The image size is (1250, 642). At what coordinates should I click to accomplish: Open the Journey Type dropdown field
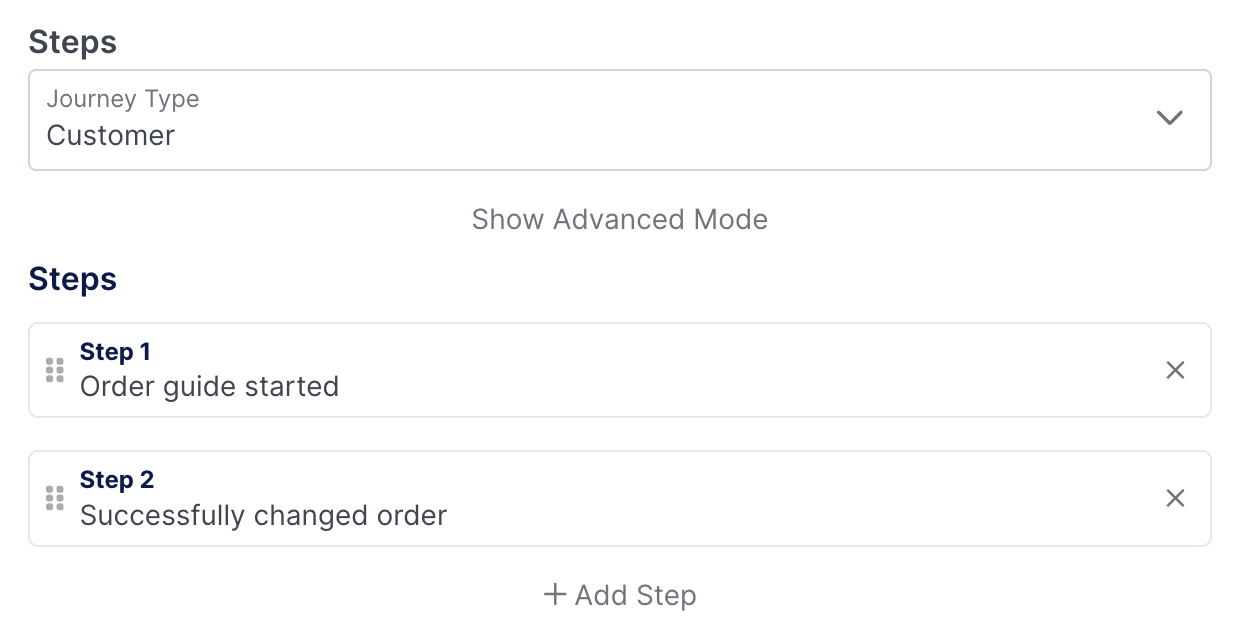[620, 120]
